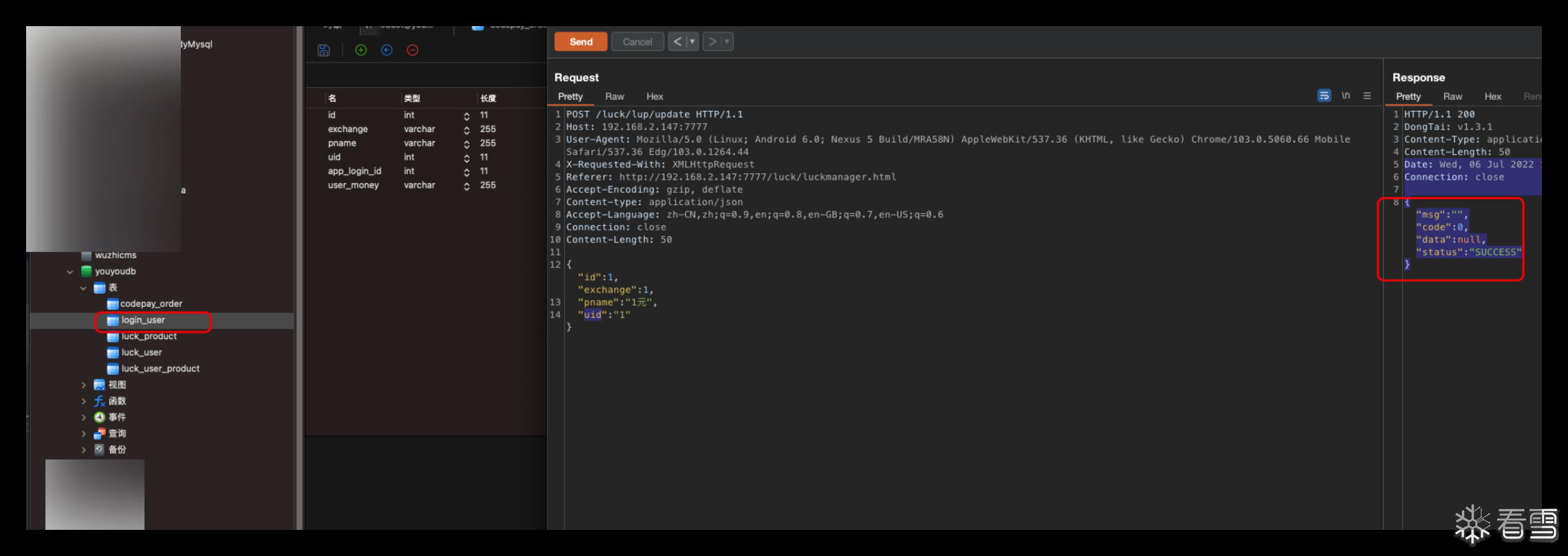Click the 视图 views icon
The height and width of the screenshot is (556, 1568).
click(100, 385)
